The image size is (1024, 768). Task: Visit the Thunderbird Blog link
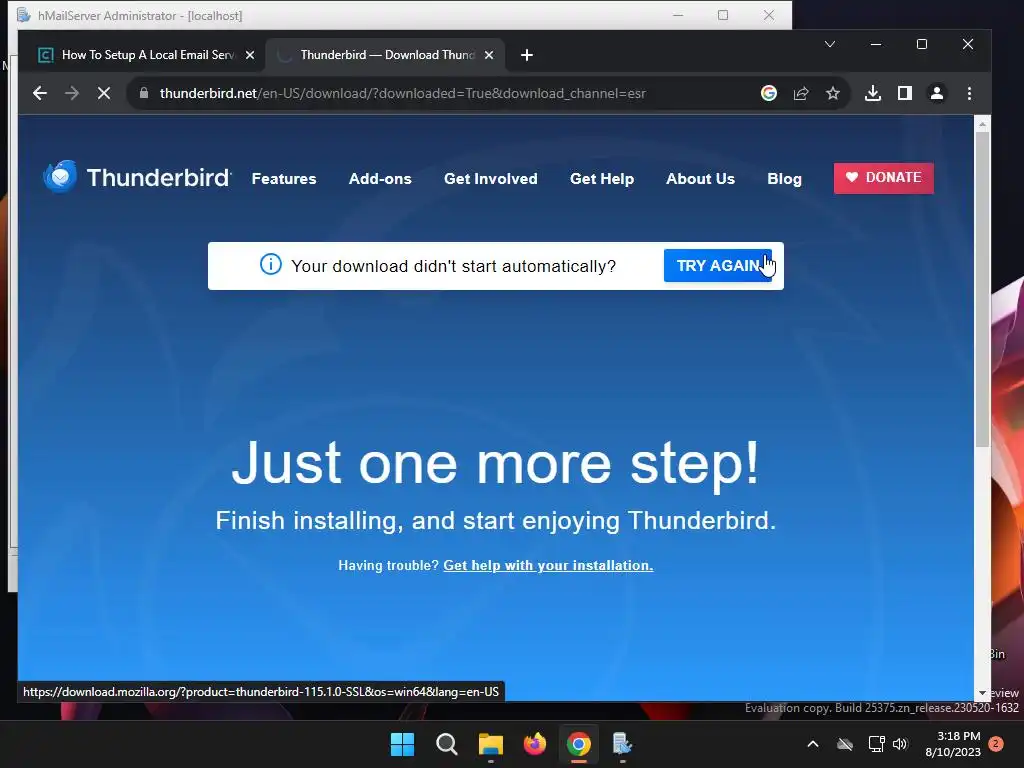coord(784,179)
